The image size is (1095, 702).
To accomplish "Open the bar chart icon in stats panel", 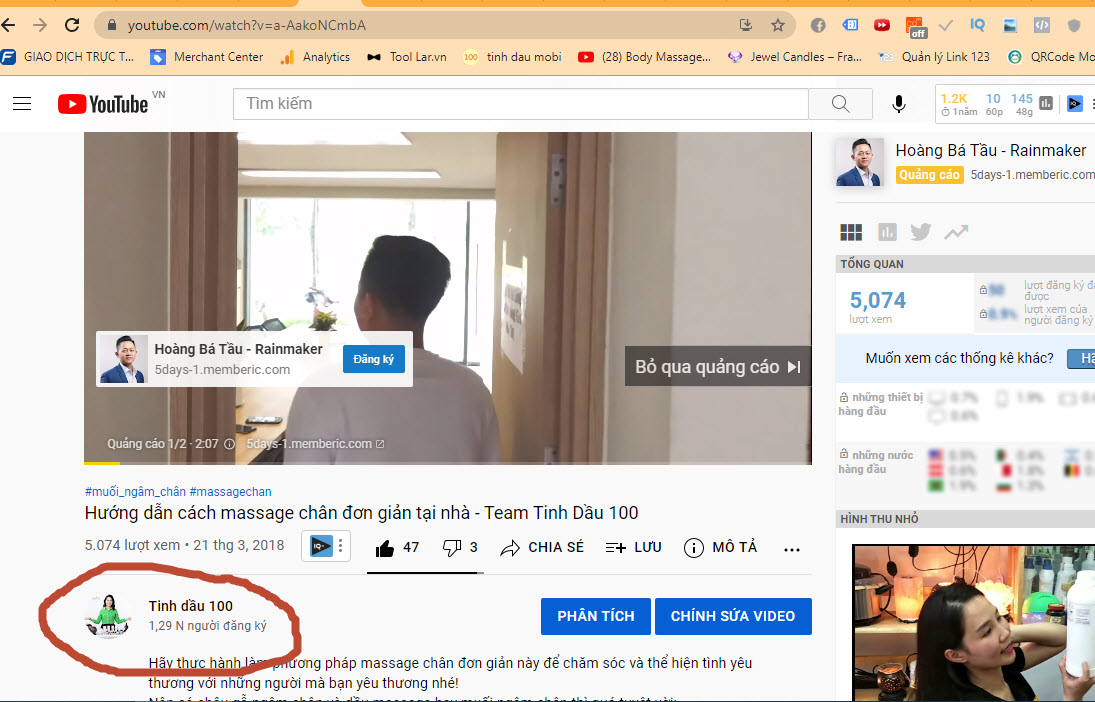I will coord(887,232).
